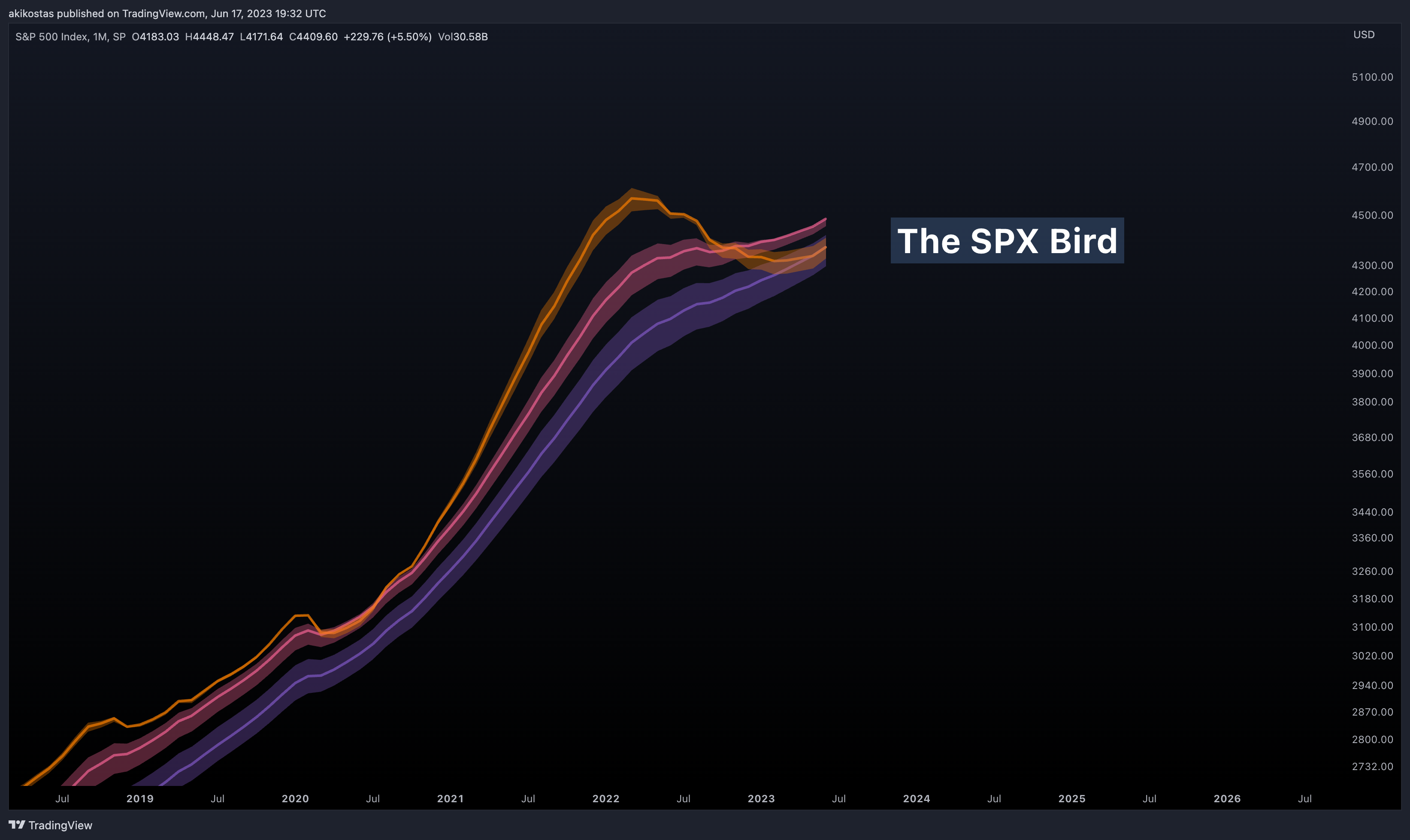Click the orange moving-average peak near 2022
The image size is (1410, 840).
coord(632,199)
